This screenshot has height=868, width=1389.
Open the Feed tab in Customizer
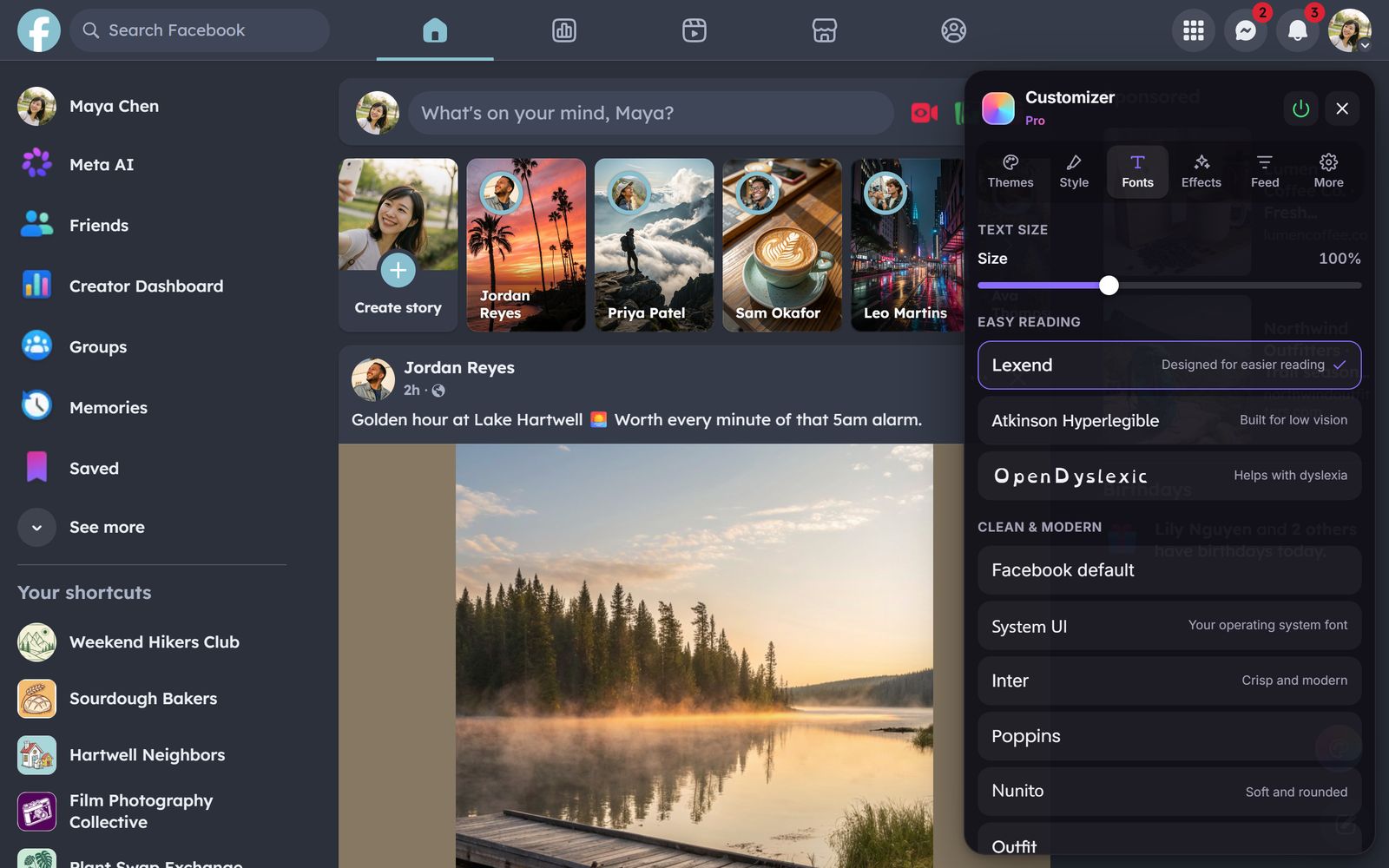[x=1265, y=171]
